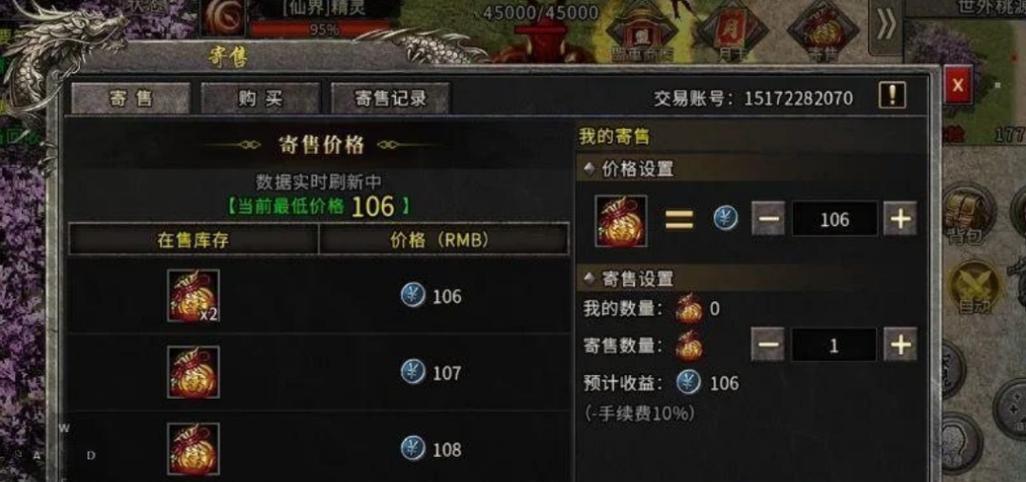Switch to the 购买 (buy) tab
The image size is (1026, 482).
260,98
